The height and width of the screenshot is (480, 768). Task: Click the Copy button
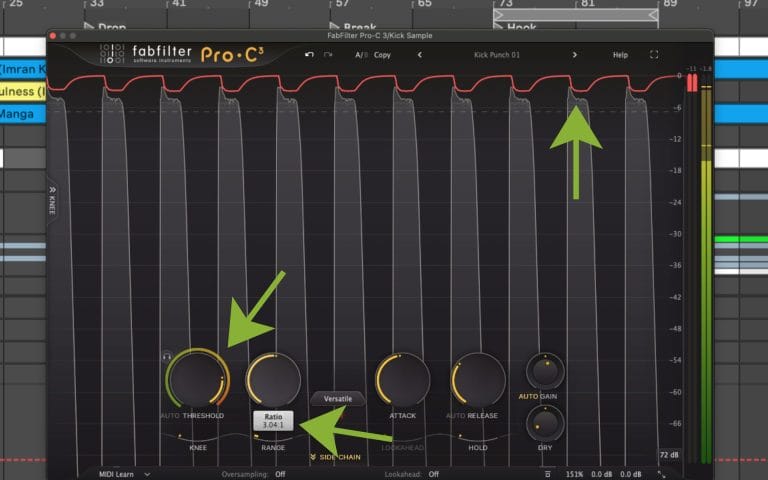(x=382, y=55)
